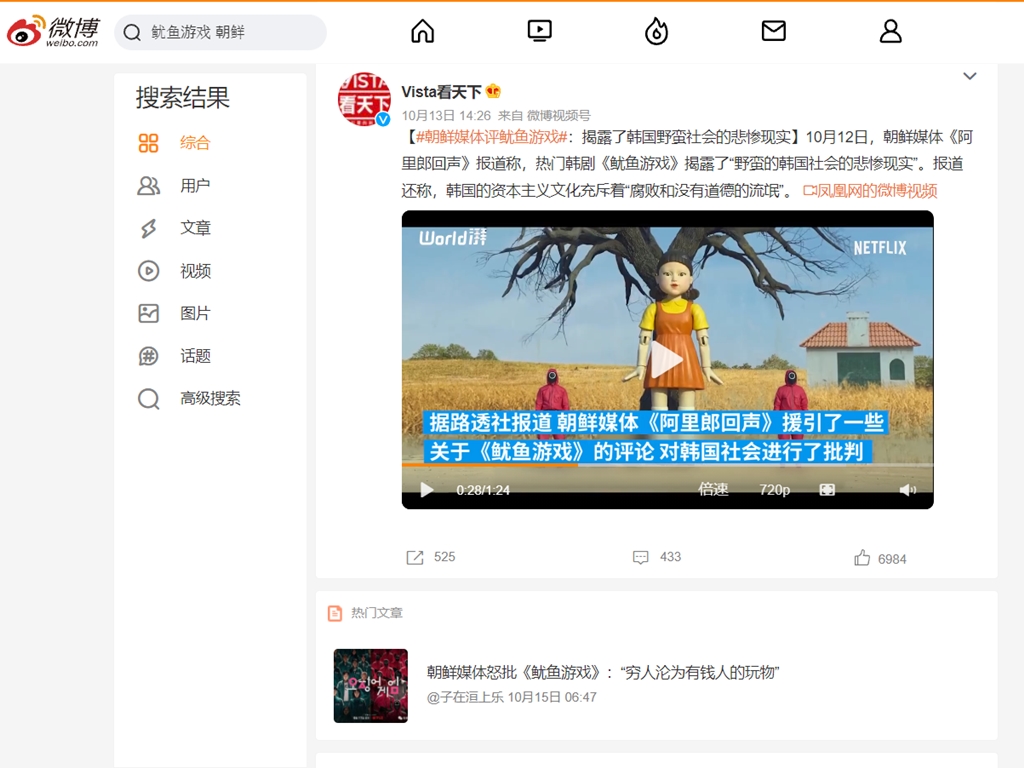
Task: Click the 高级搜索 magnifier icon
Action: click(x=148, y=398)
